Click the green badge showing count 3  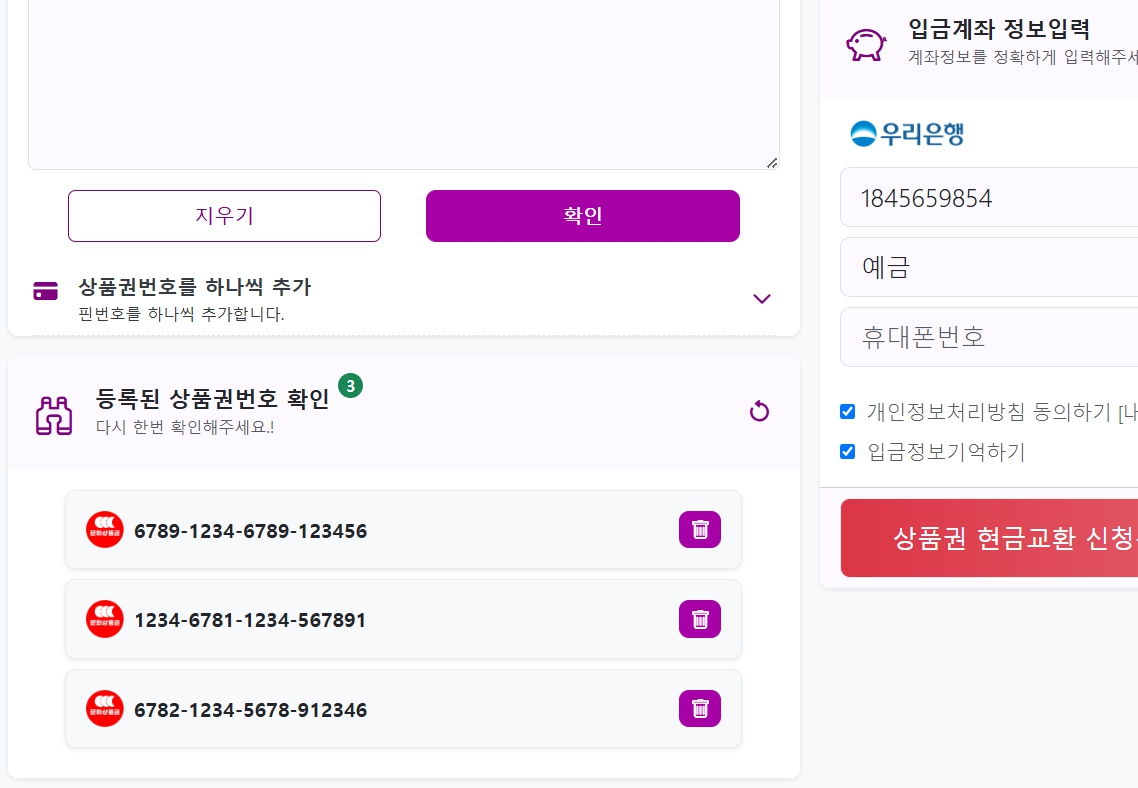[351, 386]
